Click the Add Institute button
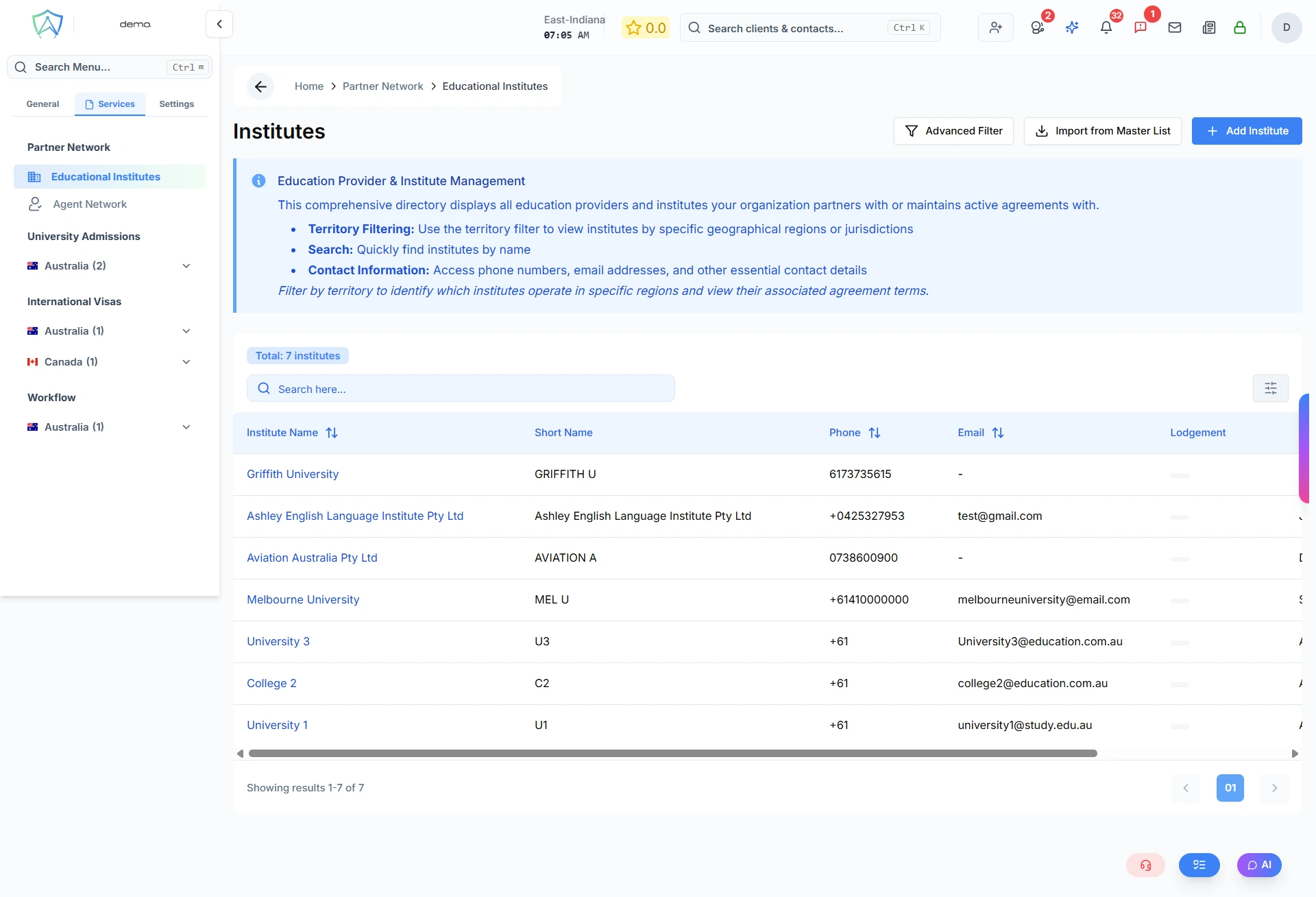The width and height of the screenshot is (1316, 897). click(1246, 131)
